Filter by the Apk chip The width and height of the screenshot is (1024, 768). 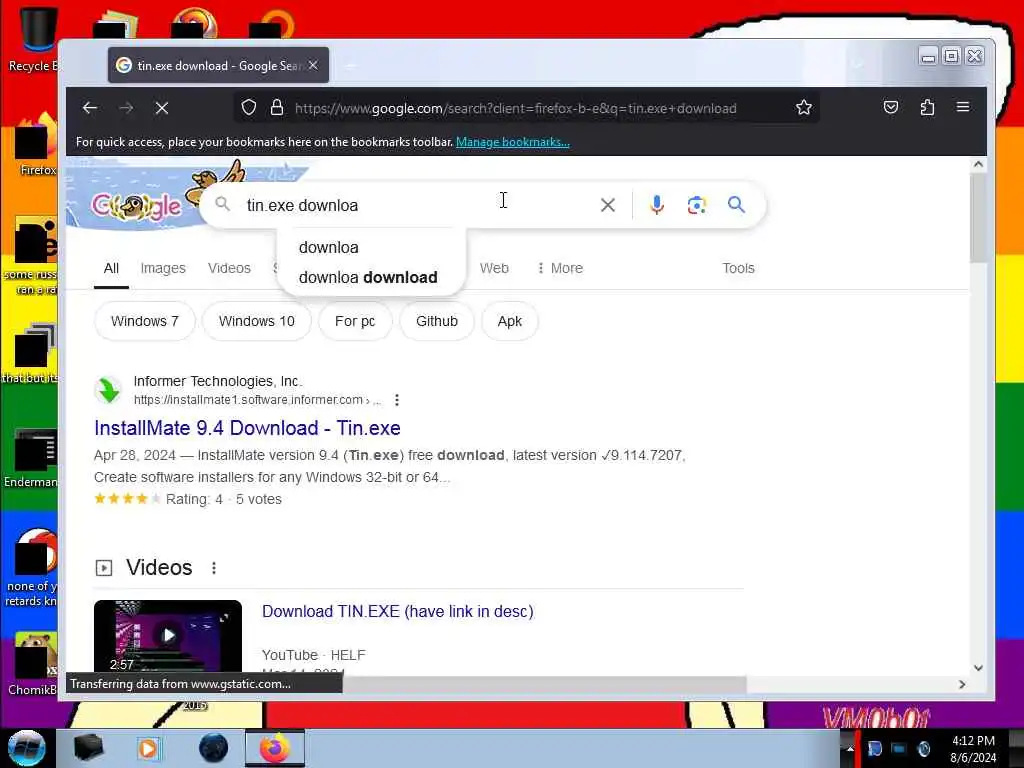(509, 321)
